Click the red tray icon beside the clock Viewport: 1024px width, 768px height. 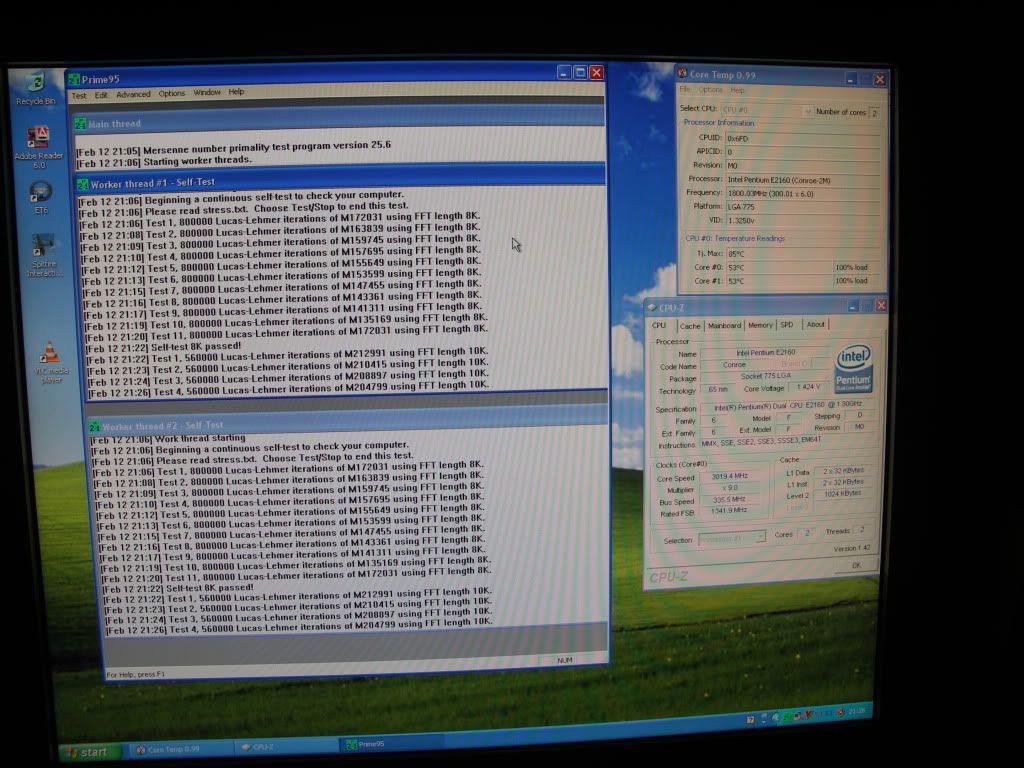(840, 712)
